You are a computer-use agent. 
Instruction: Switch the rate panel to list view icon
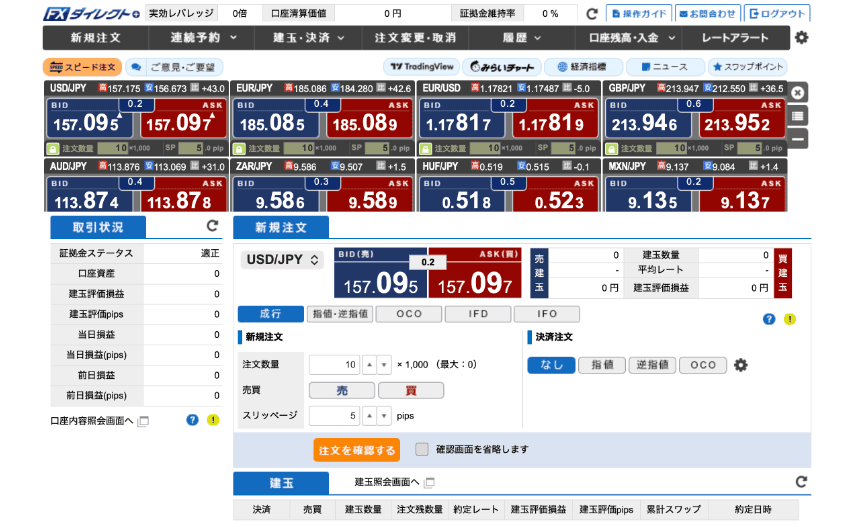(797, 115)
